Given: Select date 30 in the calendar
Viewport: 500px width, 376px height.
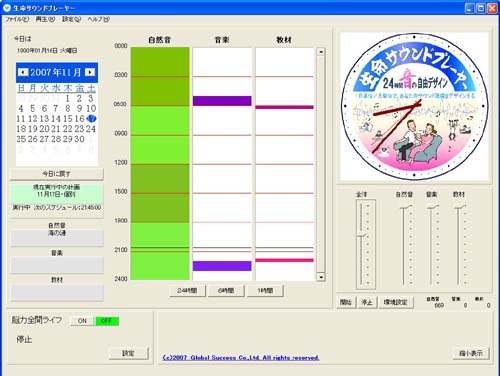Looking at the screenshot, I should [79, 139].
